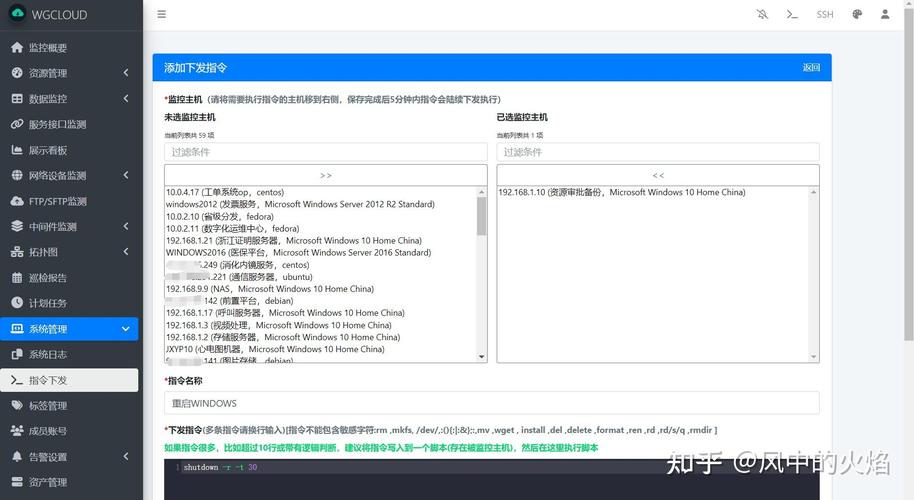The image size is (914, 500).
Task: Select host 192.168.1.17 (呼叫服务器)
Action: click(x=285, y=313)
